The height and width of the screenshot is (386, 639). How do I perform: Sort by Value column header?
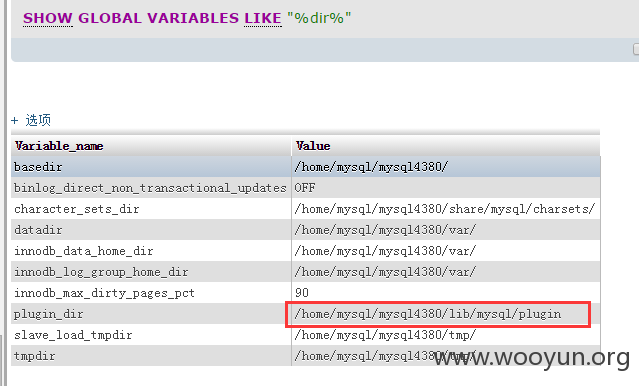pos(313,146)
